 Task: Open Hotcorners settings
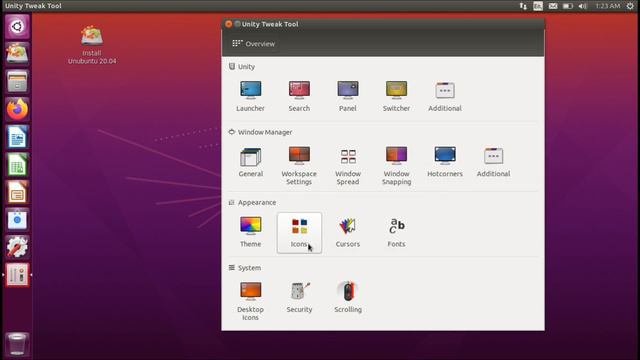point(445,162)
